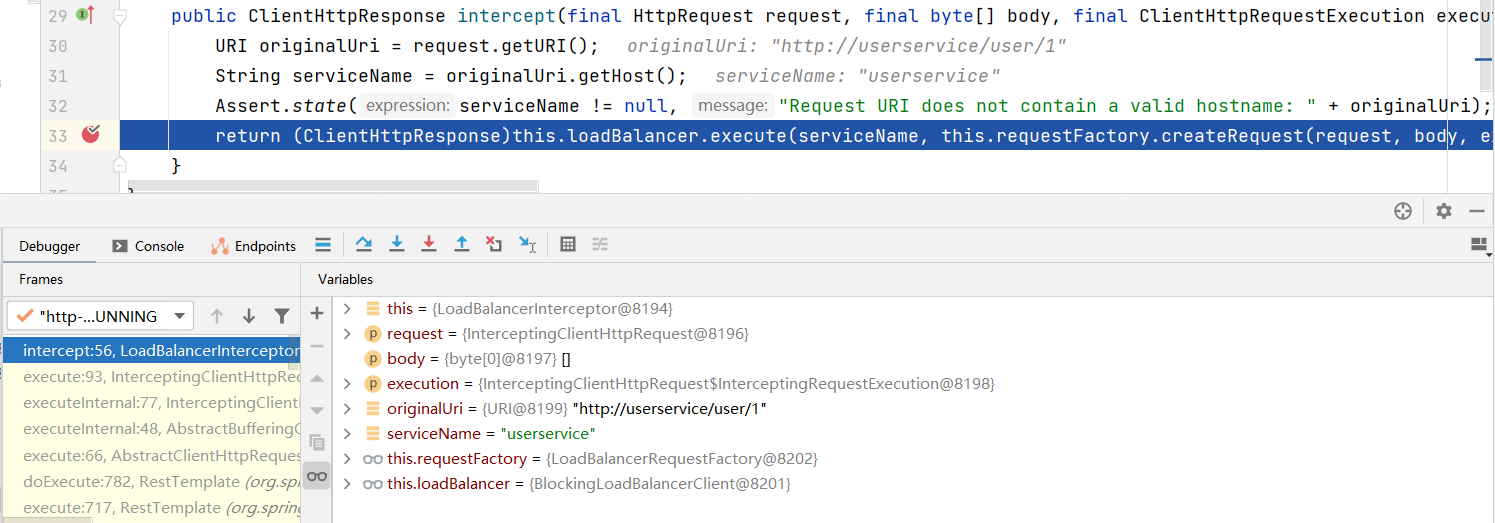Viewport: 1495px width, 523px height.
Task: Collapse method fold marker at line 29
Action: (120, 16)
